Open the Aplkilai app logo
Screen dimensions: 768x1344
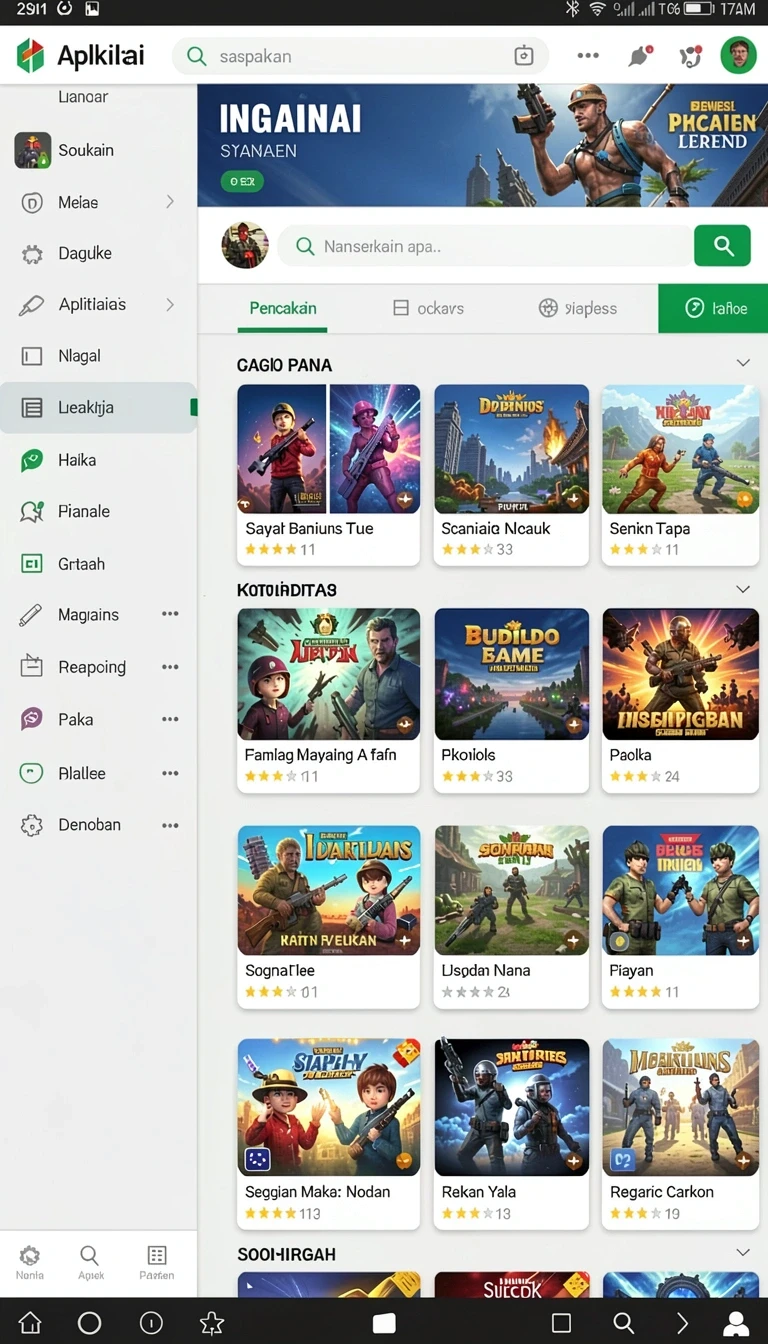coord(30,56)
